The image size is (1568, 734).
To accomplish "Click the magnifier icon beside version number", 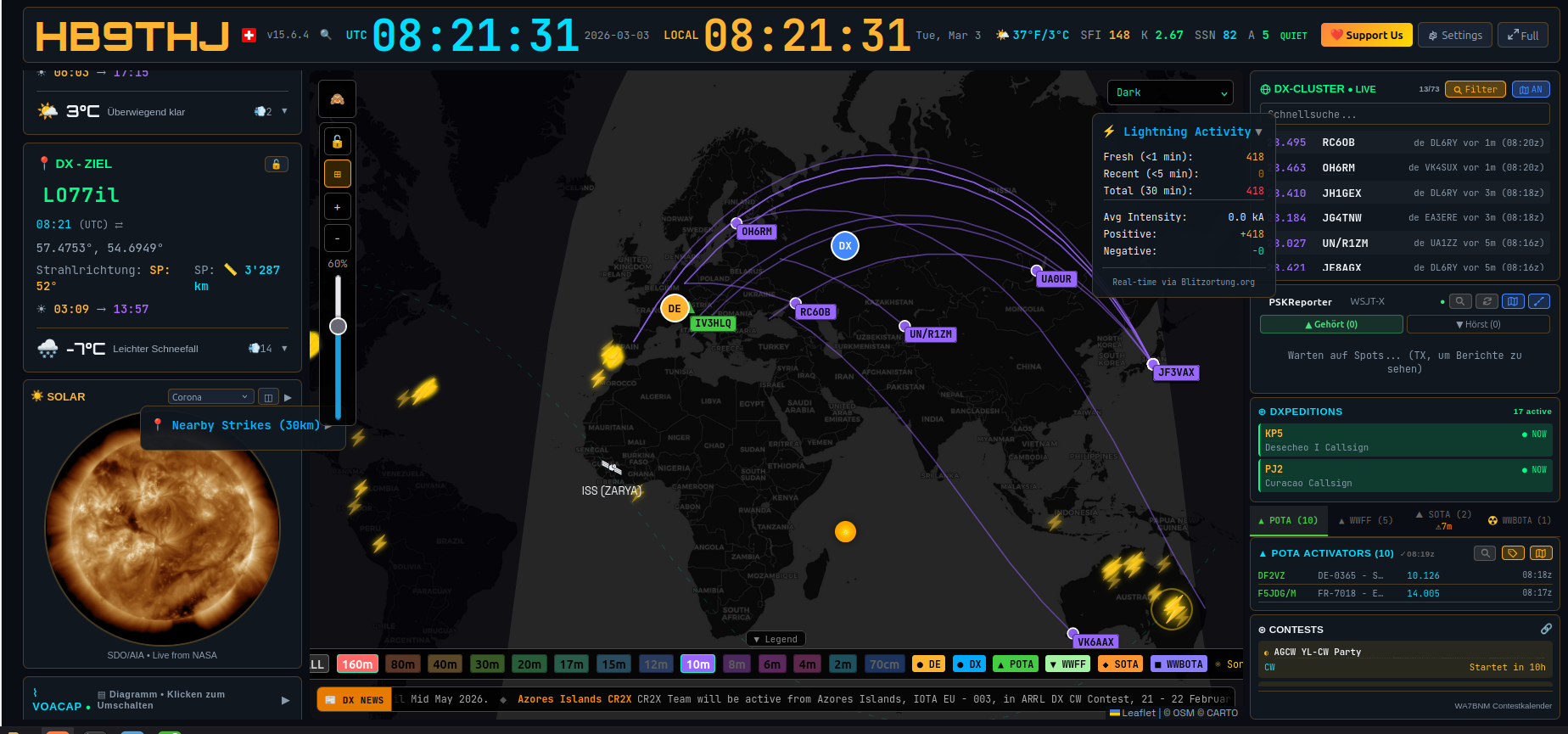I will 326,35.
